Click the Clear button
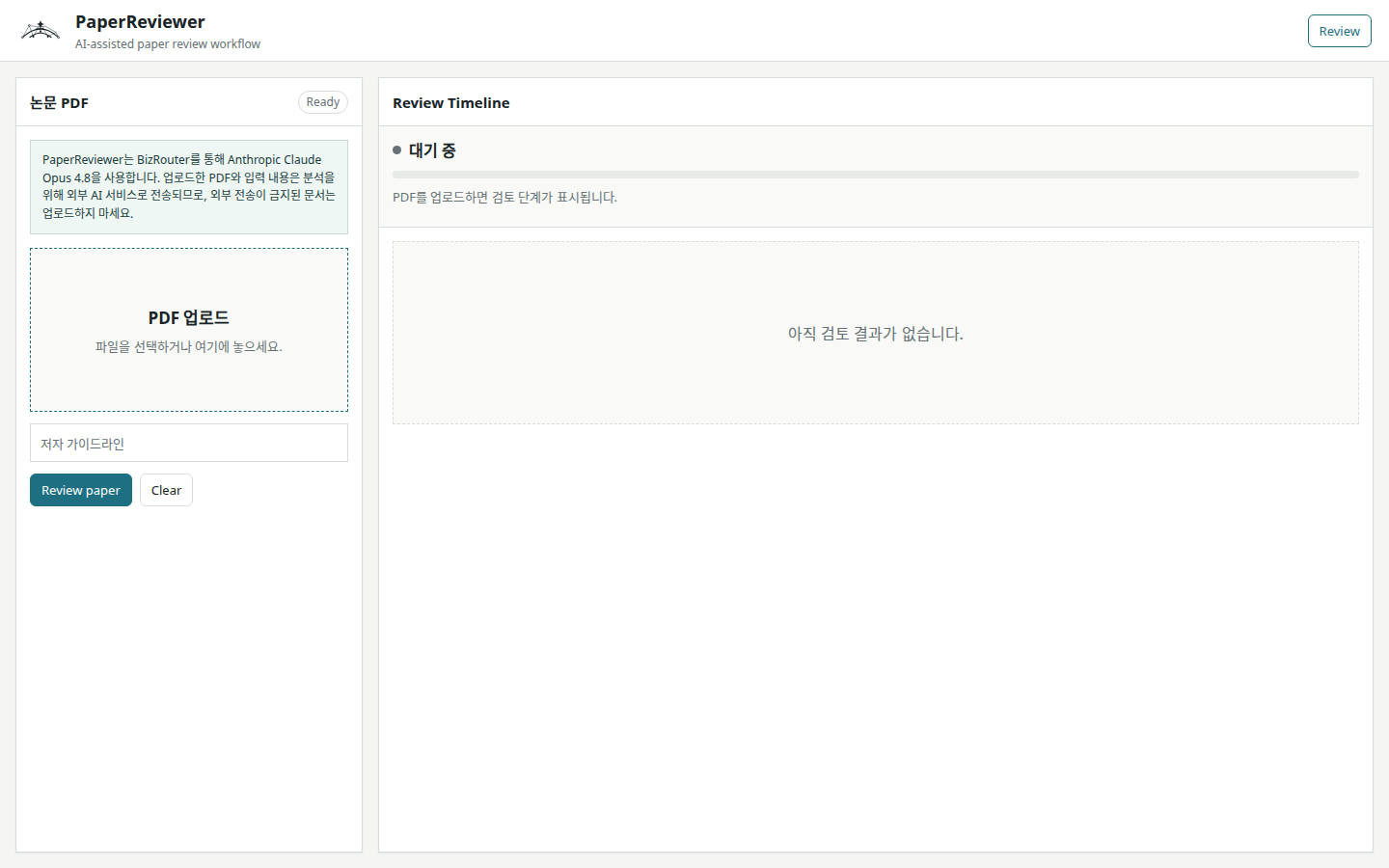The width and height of the screenshot is (1389, 868). click(x=166, y=490)
